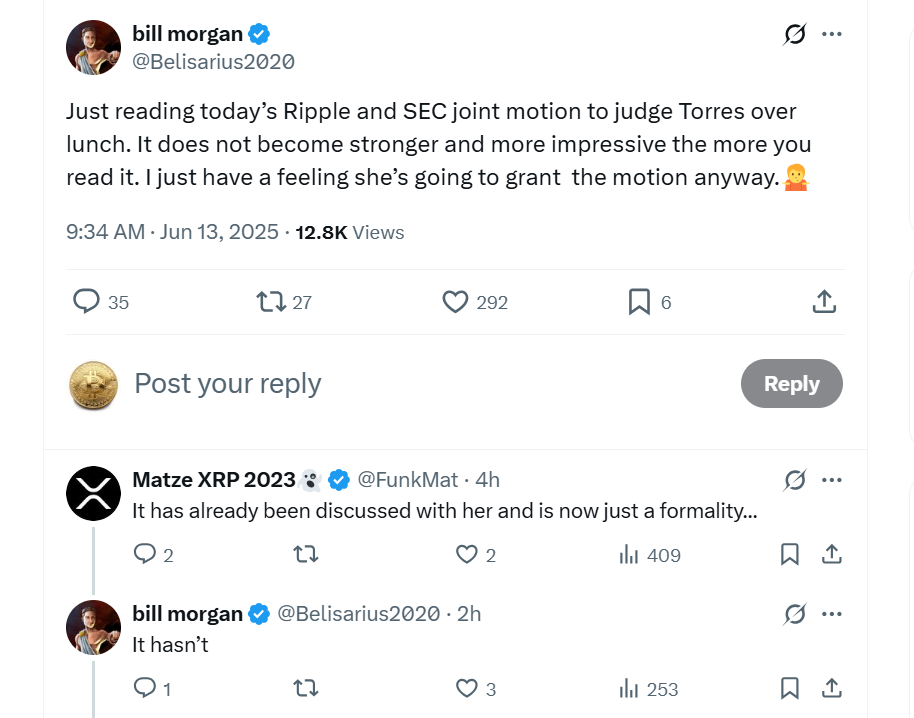Repost the Matze XRP 2023 reply
914x718 pixels.
tap(305, 555)
